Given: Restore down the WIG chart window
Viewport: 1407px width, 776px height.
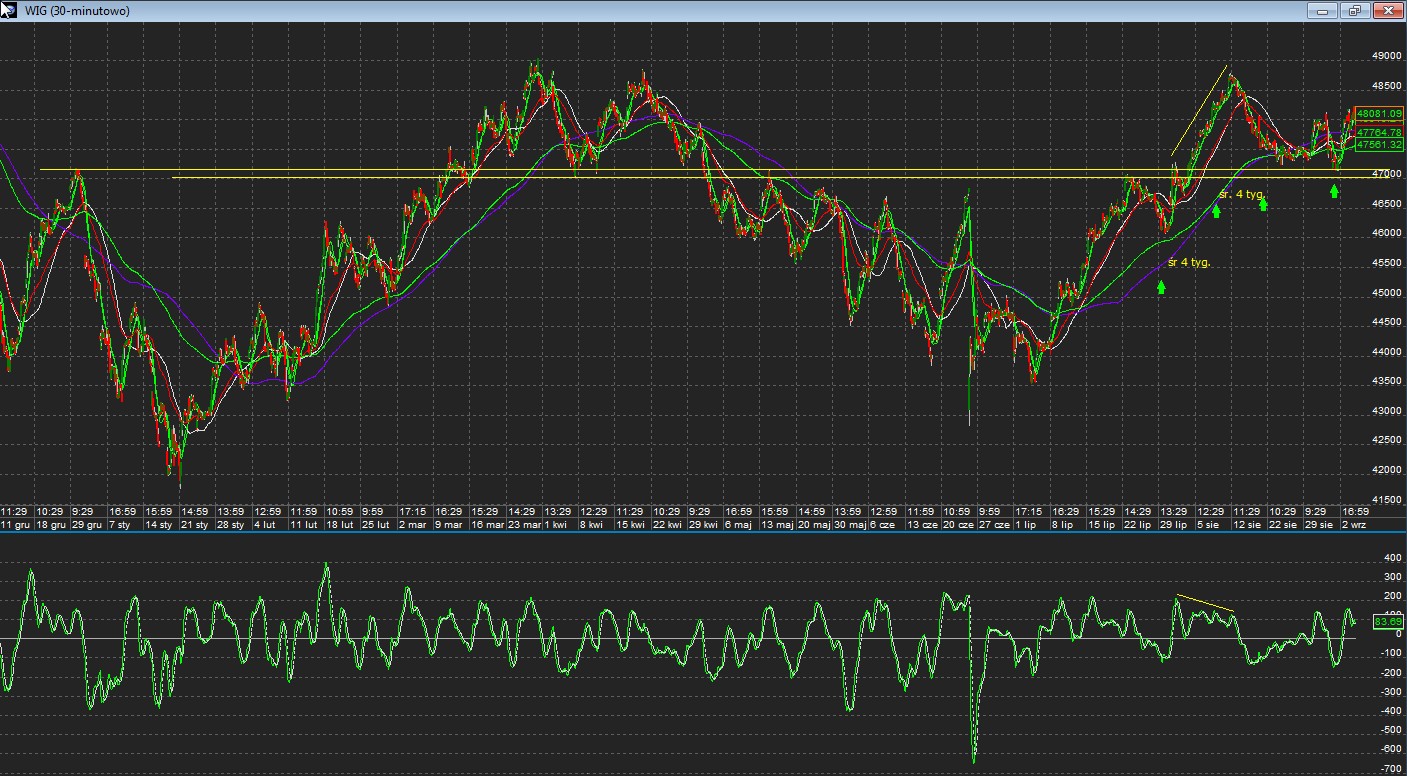Looking at the screenshot, I should click(x=1354, y=11).
